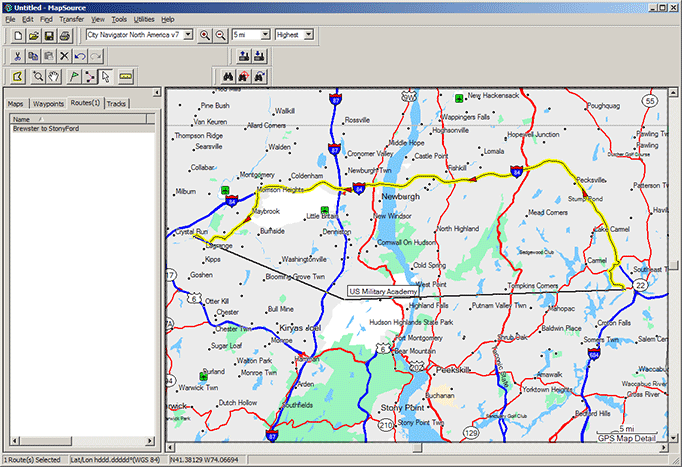Zoom in with the plus magnifier

204,35
